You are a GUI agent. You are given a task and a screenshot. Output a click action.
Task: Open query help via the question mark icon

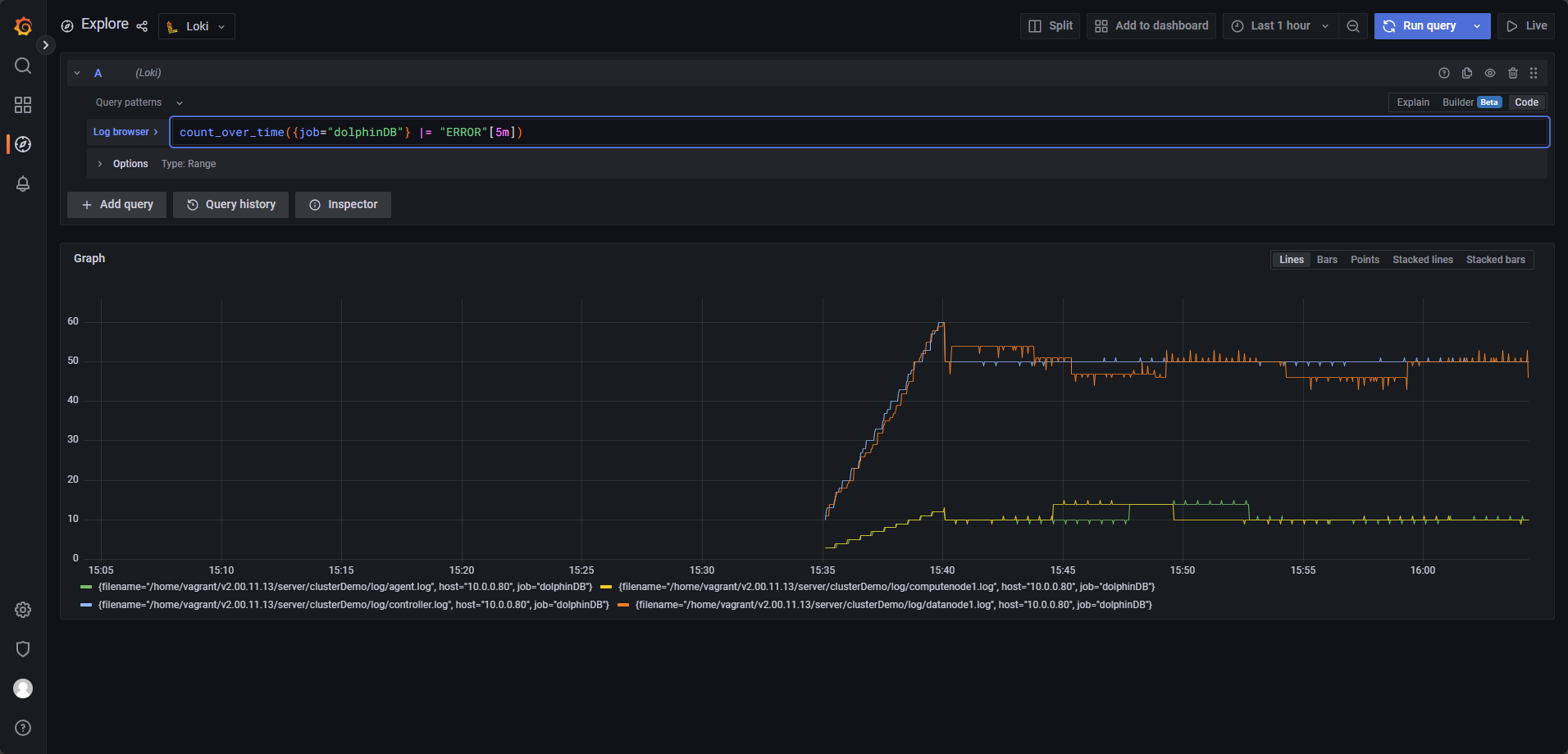click(1443, 73)
